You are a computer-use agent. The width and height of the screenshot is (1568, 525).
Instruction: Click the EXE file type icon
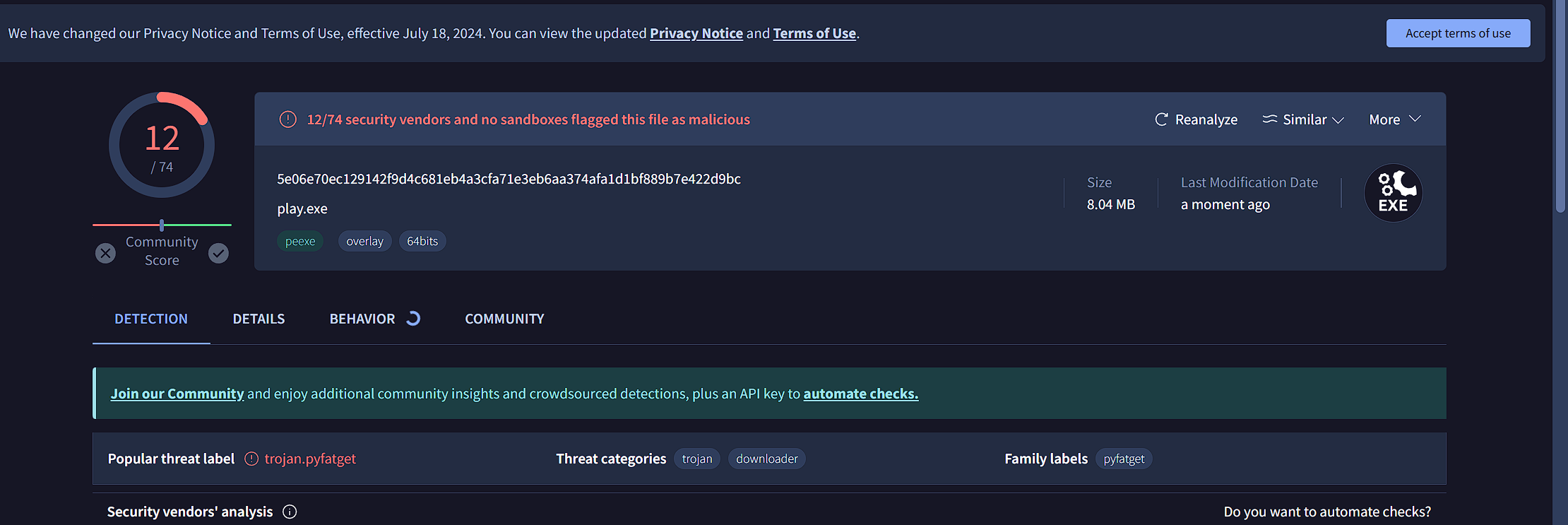[x=1393, y=193]
